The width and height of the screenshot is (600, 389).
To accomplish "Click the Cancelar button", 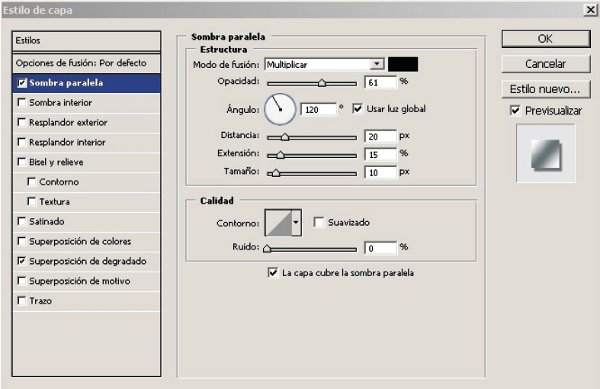I will [546, 64].
